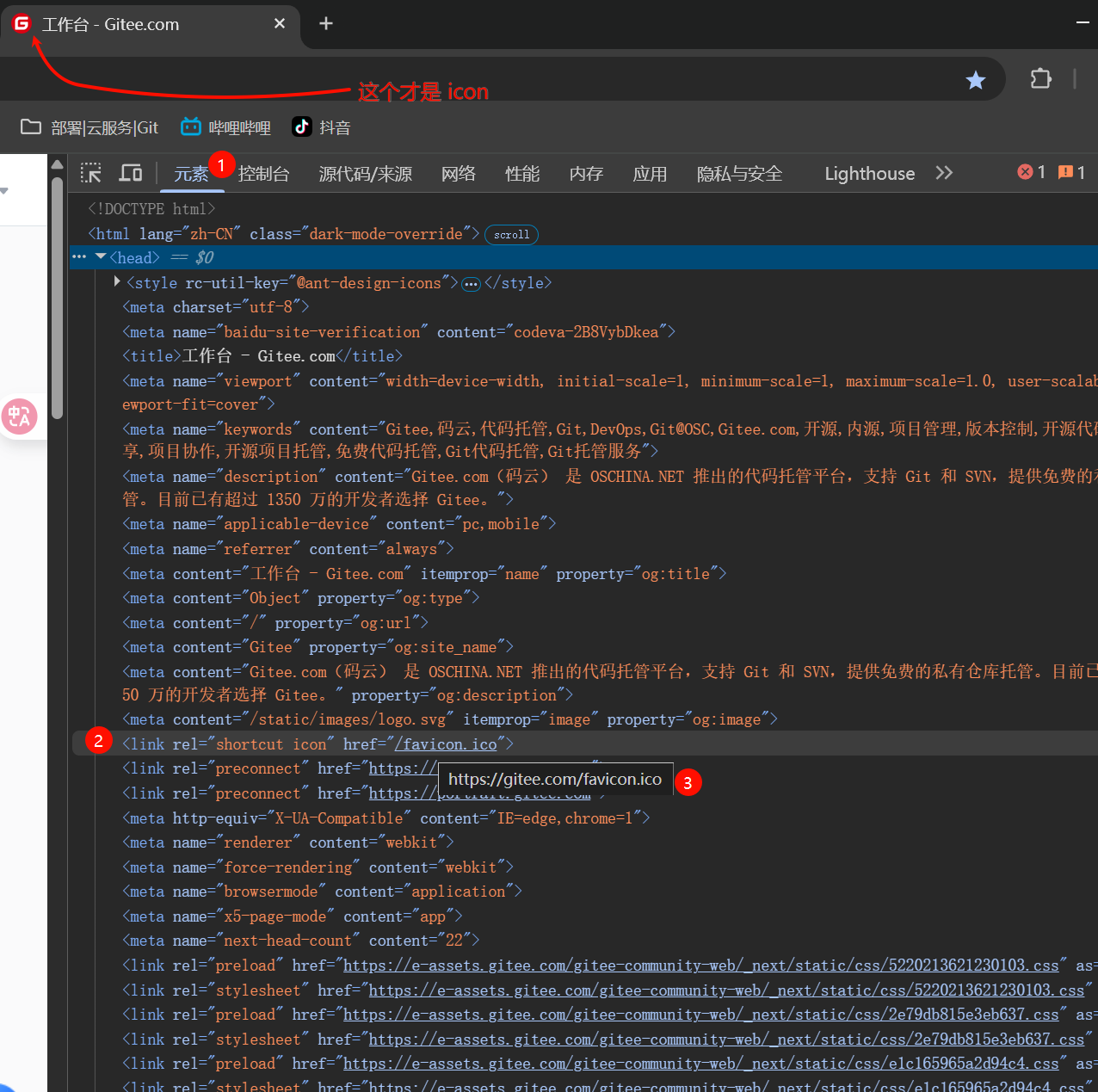
Task: Show more DevTools tabs via chevron
Action: coord(944,173)
